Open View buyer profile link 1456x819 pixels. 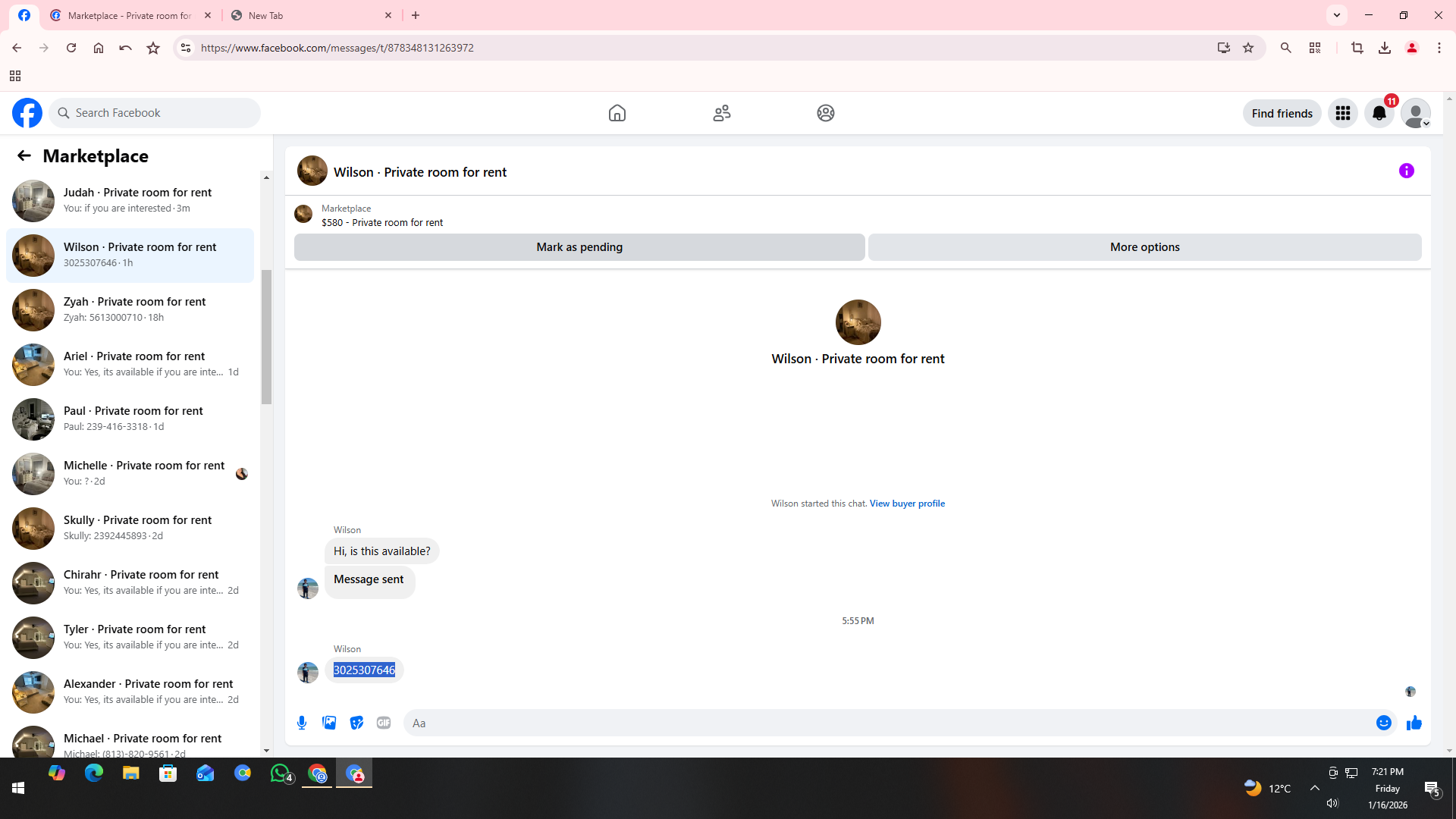coord(907,504)
